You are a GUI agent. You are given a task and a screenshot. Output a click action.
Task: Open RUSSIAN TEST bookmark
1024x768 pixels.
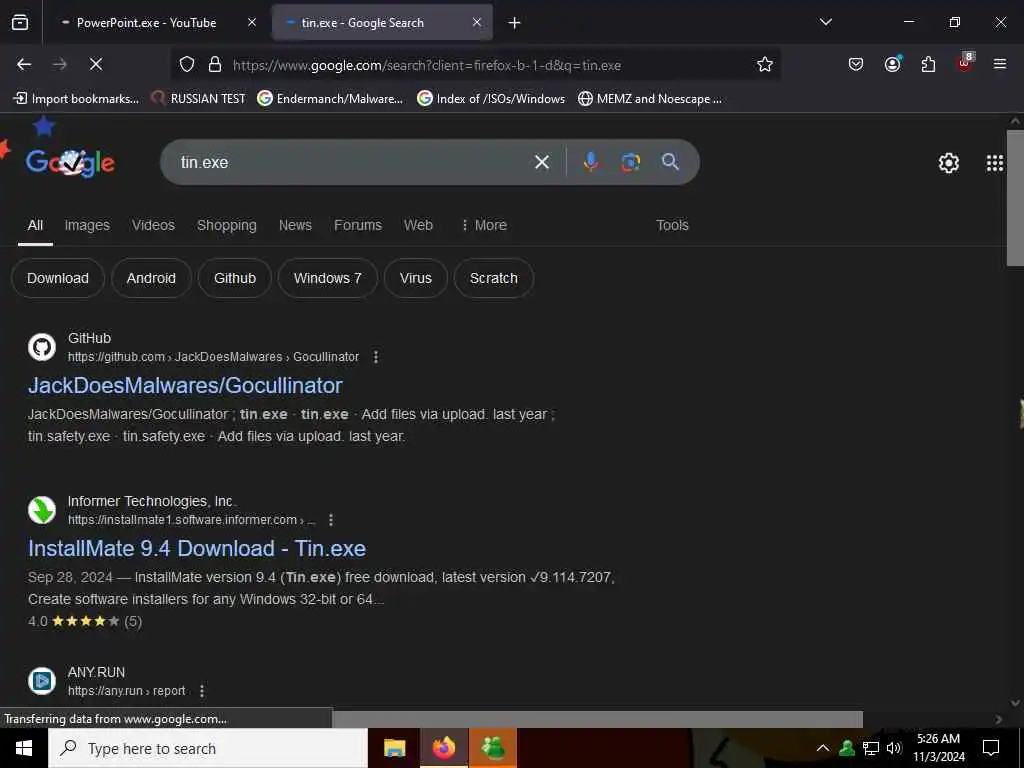(198, 99)
